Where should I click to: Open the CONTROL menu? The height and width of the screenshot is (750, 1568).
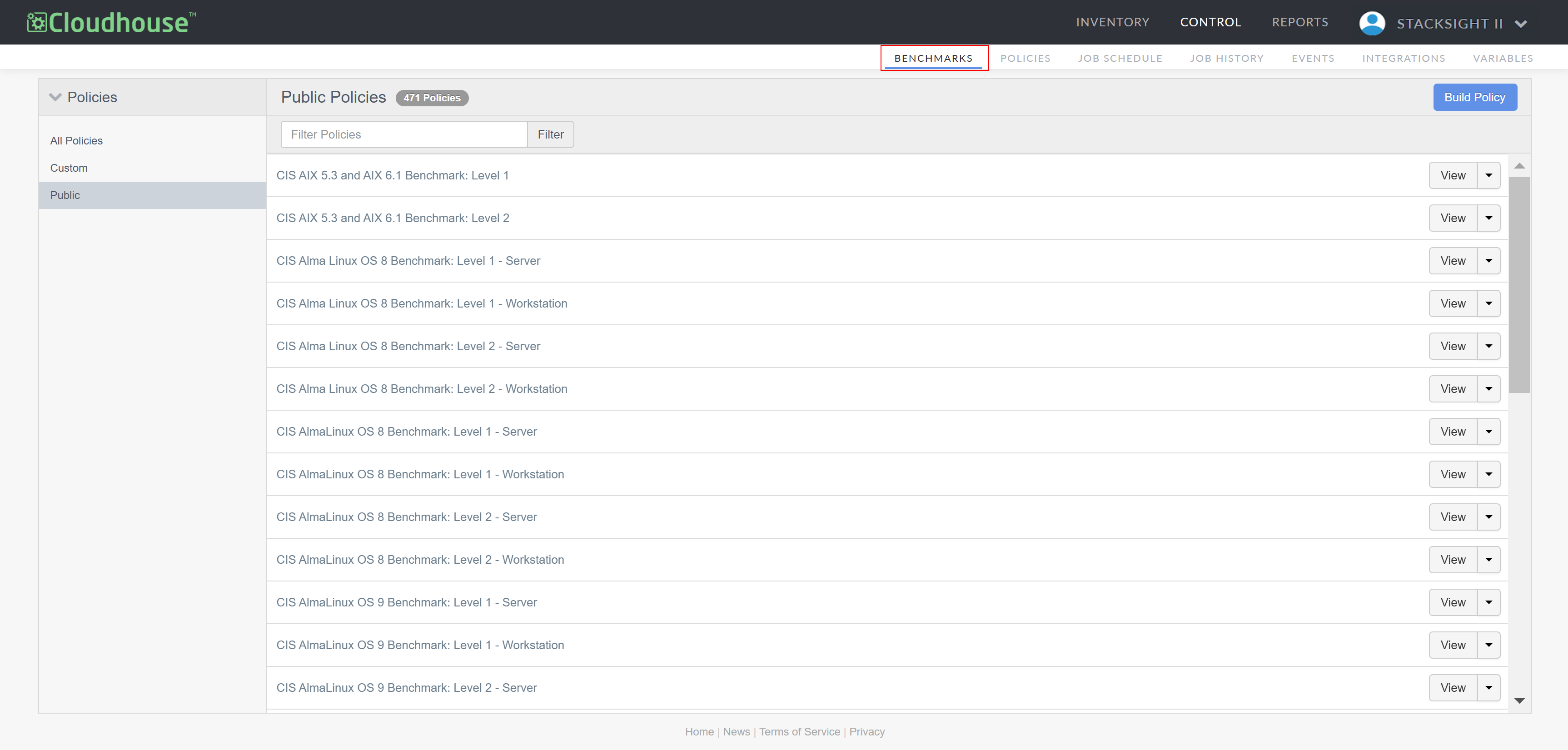pos(1210,23)
